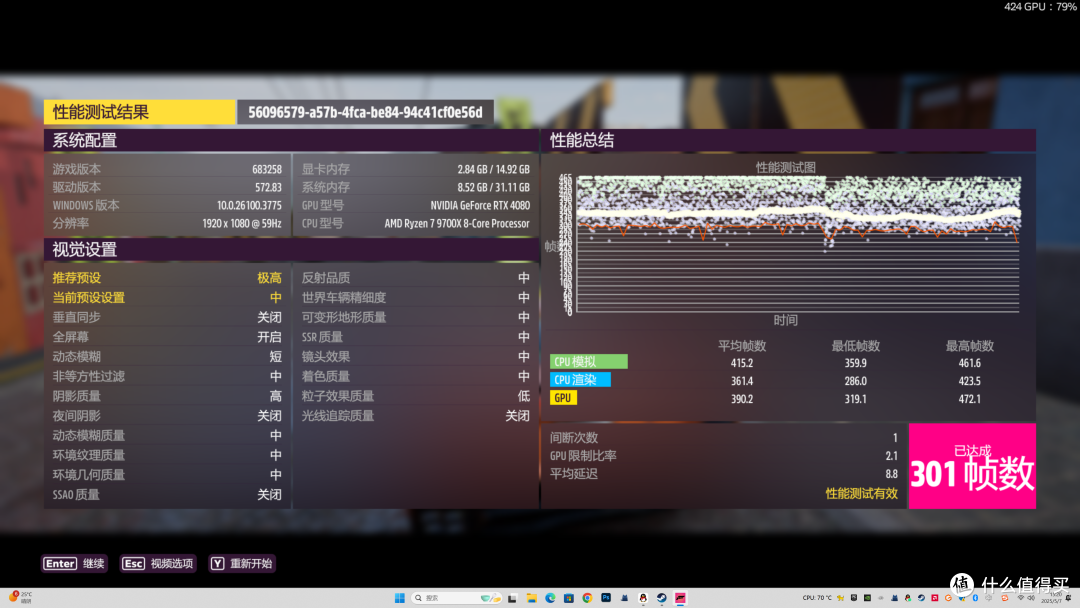Open File Explorer from the taskbar
The height and width of the screenshot is (608, 1080).
[x=531, y=598]
